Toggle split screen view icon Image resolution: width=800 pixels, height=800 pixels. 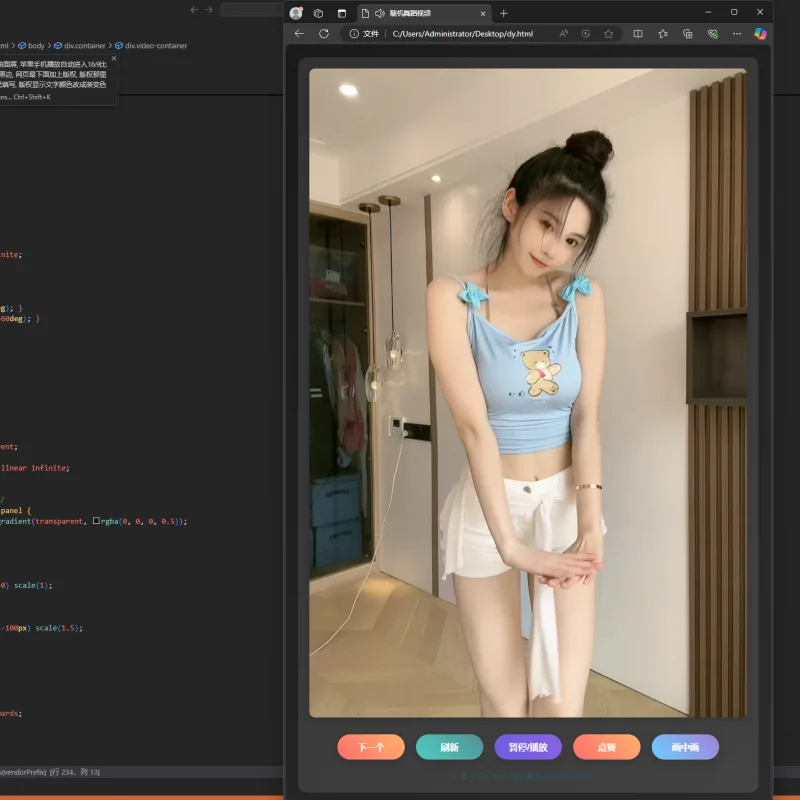tap(638, 34)
